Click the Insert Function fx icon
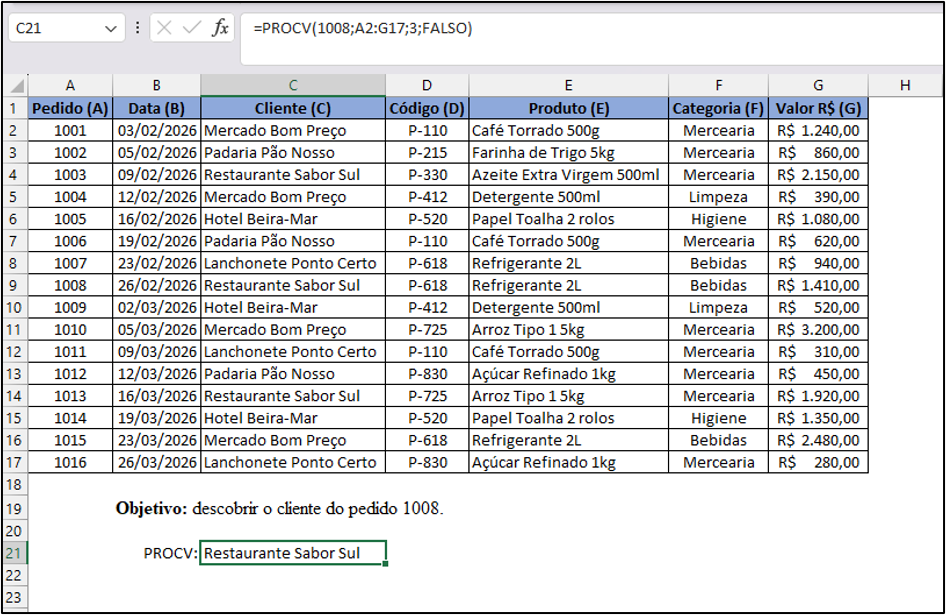 (x=220, y=28)
